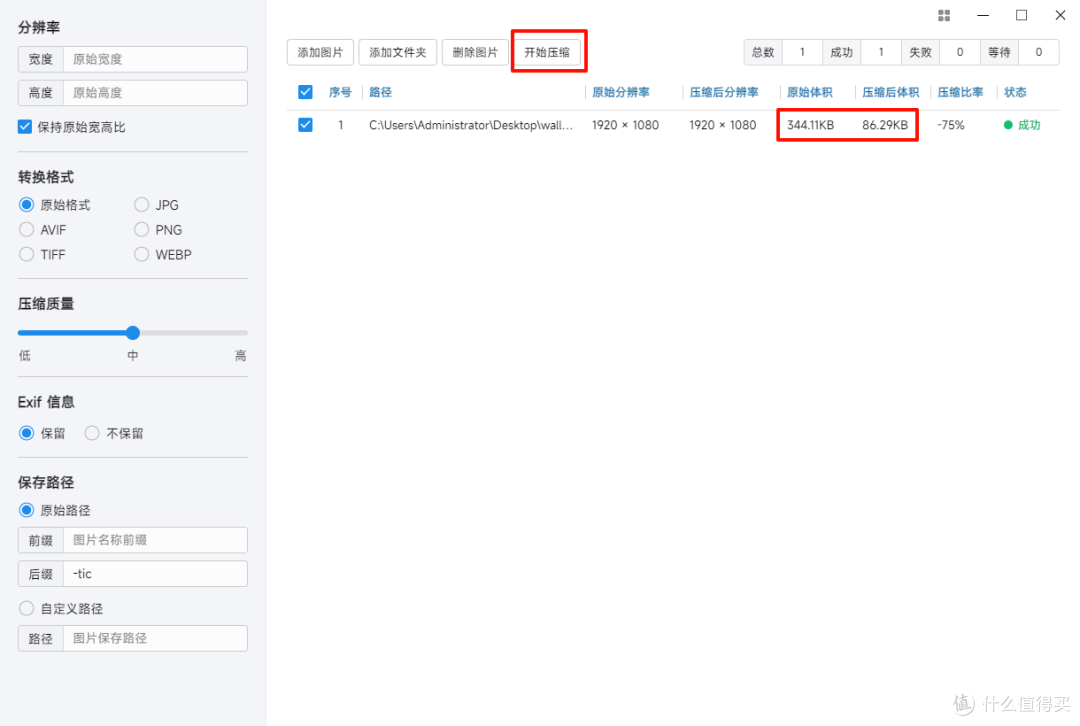
Task: Select TIFF output format
Action: pyautogui.click(x=26, y=254)
